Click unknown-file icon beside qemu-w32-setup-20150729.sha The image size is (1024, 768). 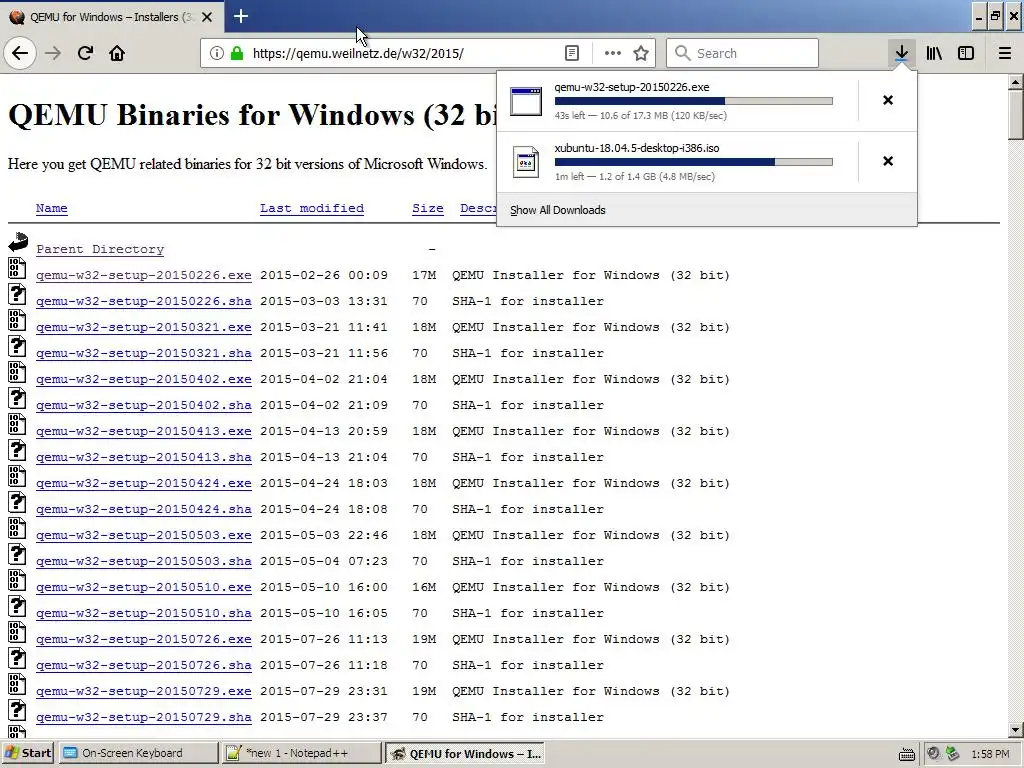coord(17,711)
